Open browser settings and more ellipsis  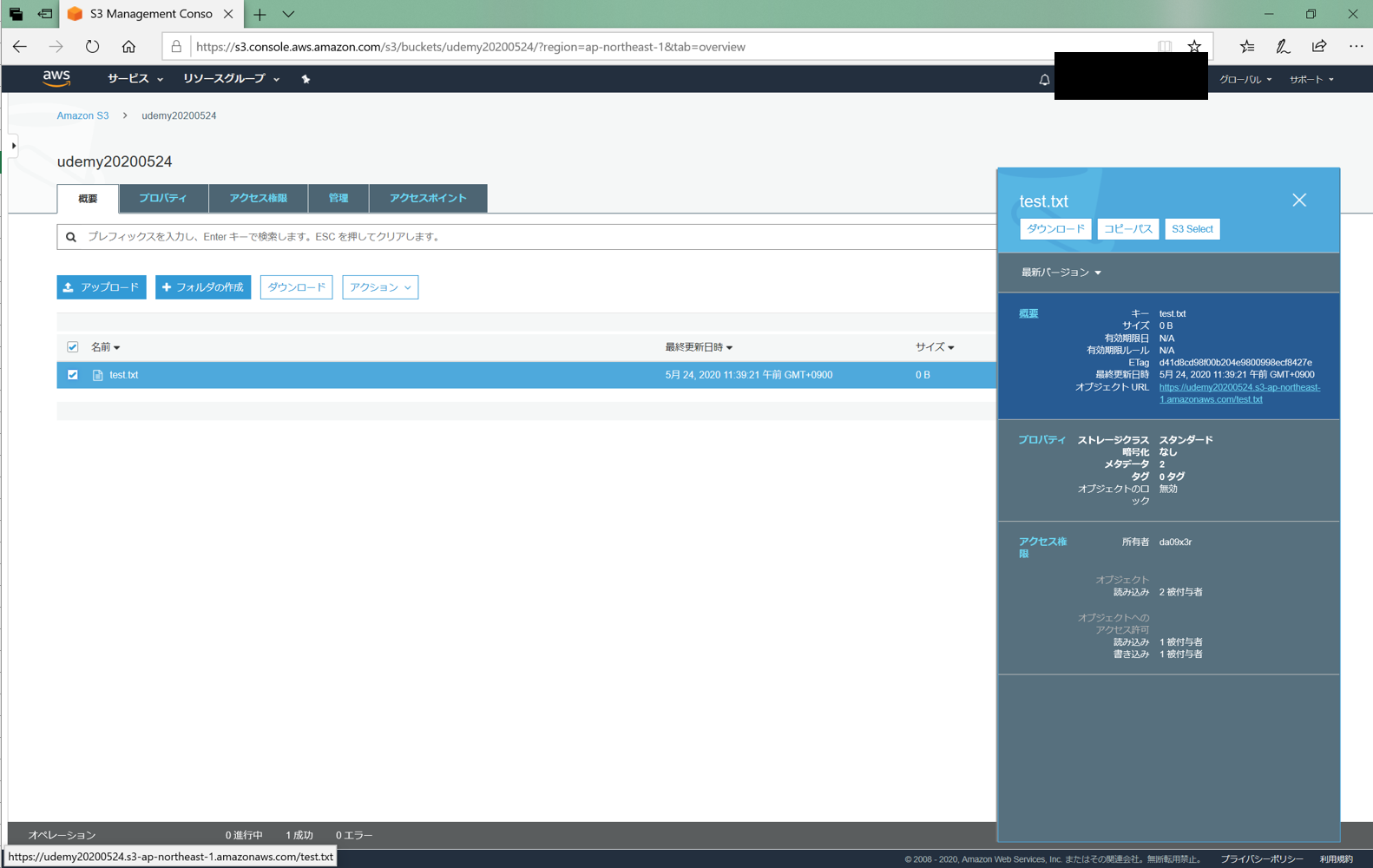pyautogui.click(x=1356, y=47)
